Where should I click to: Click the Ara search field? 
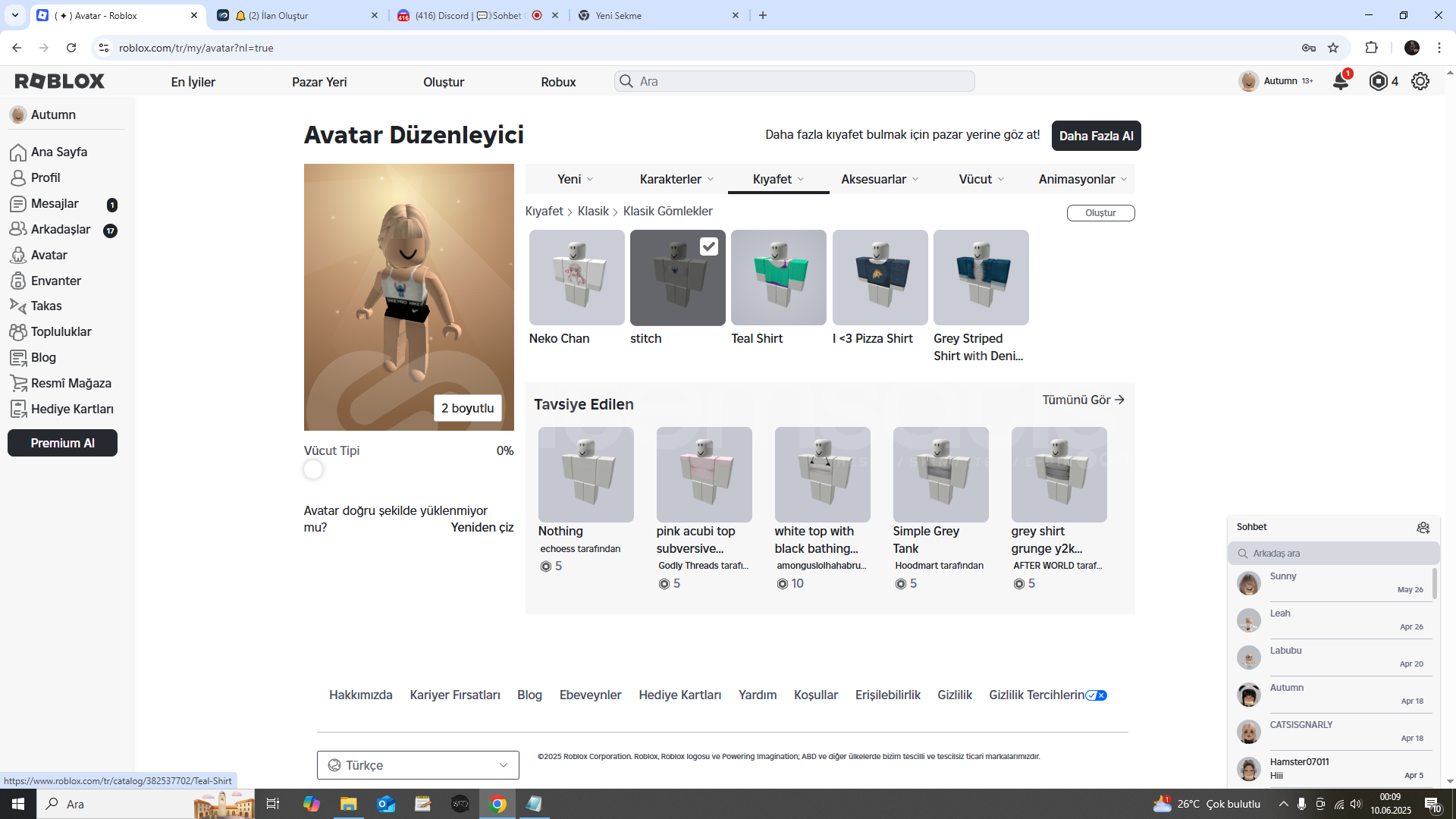pyautogui.click(x=794, y=81)
